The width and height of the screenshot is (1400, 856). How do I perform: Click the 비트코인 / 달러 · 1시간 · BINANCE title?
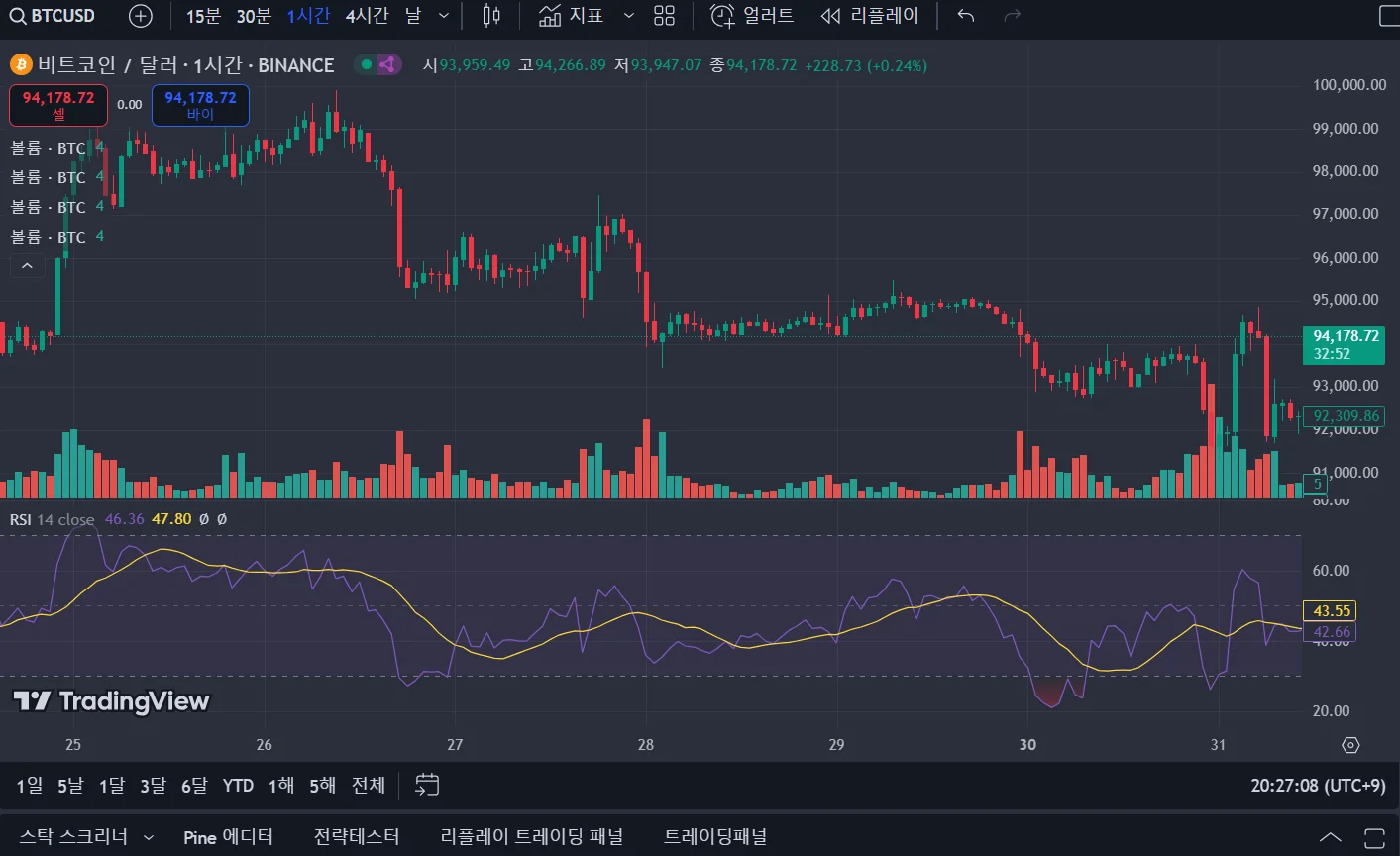click(186, 65)
